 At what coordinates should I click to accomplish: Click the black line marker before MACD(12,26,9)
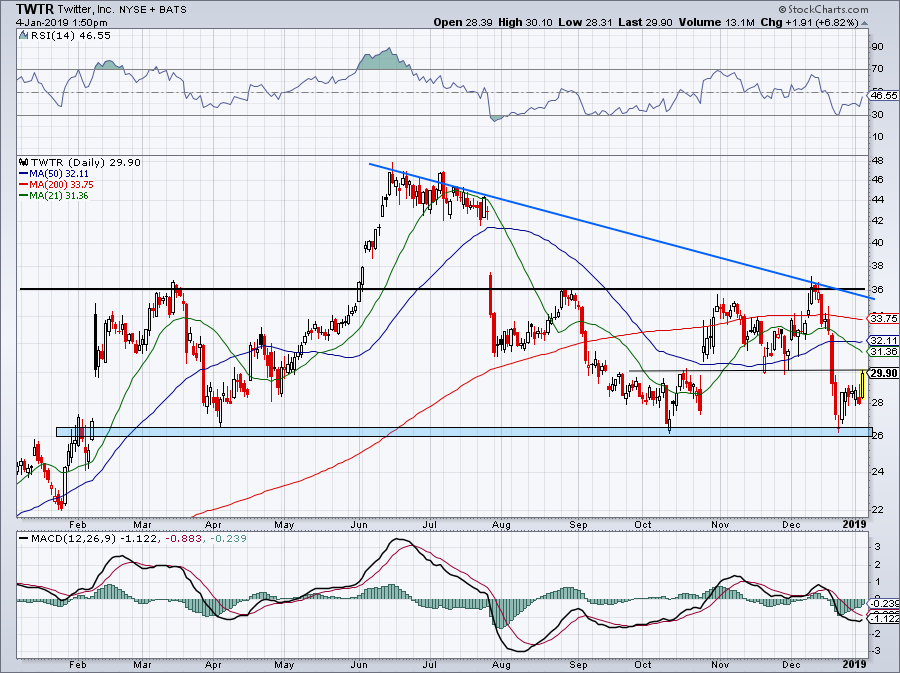tap(23, 539)
